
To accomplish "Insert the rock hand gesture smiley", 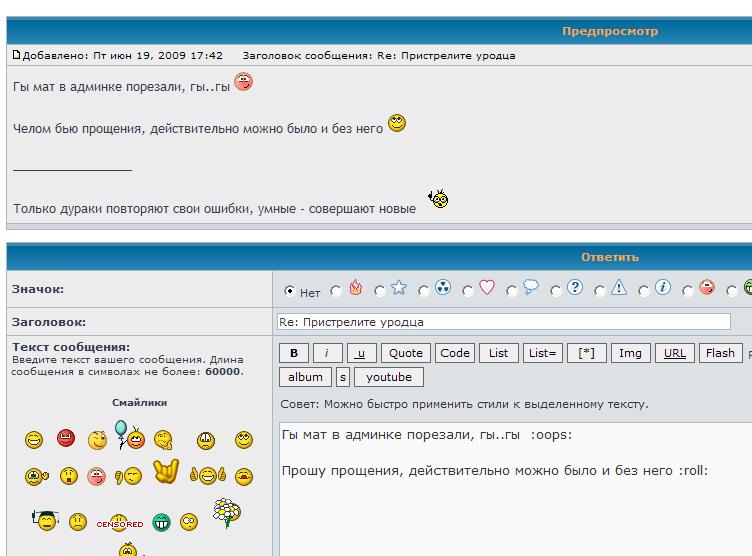I will 165,471.
